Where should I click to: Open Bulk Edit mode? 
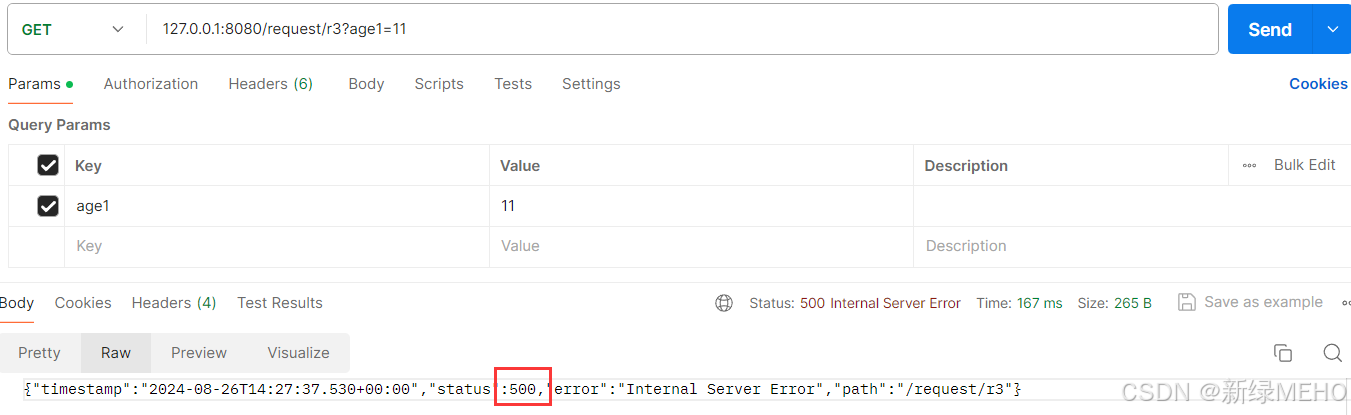click(x=1304, y=165)
